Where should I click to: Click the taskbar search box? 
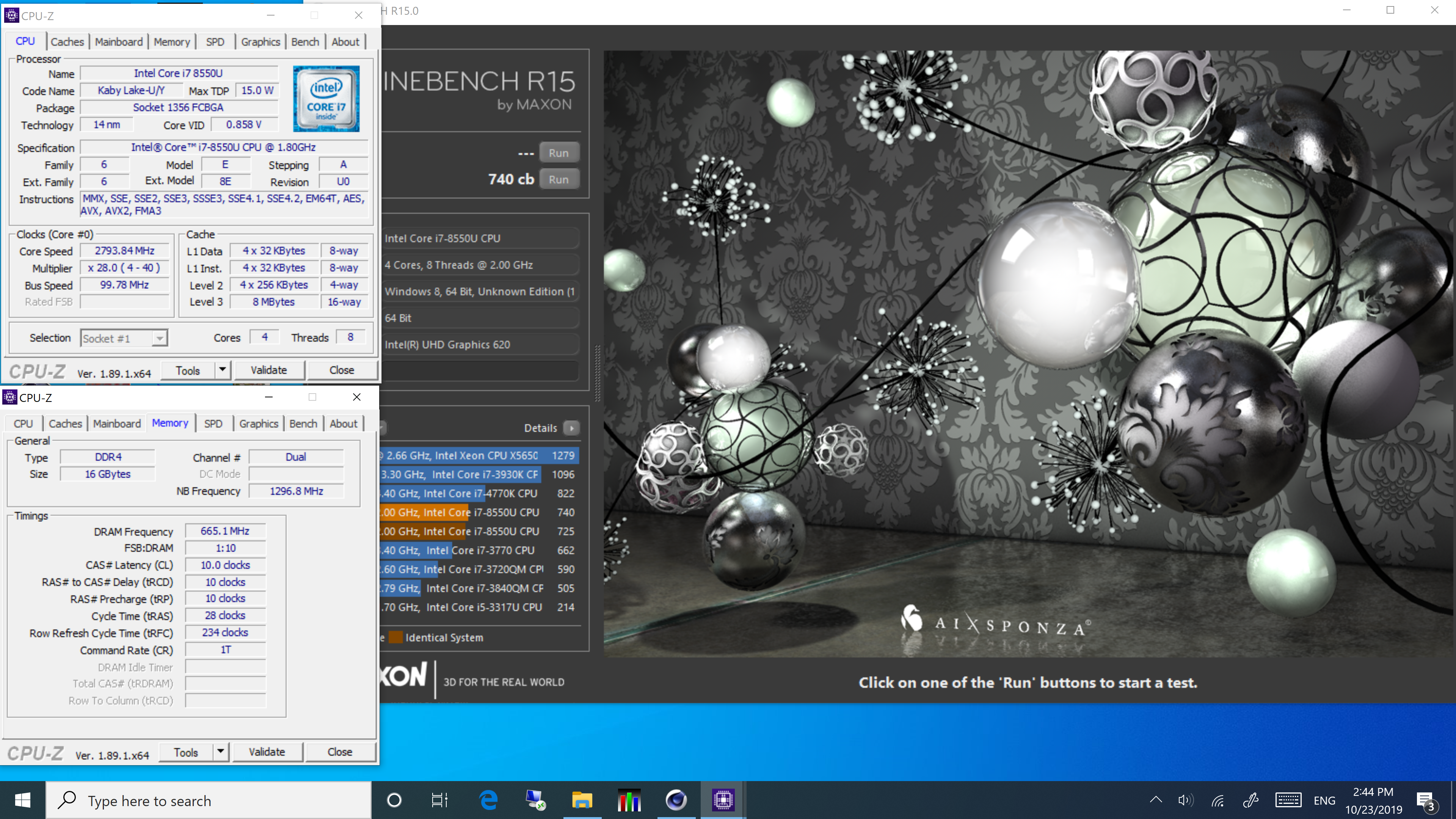tap(209, 800)
